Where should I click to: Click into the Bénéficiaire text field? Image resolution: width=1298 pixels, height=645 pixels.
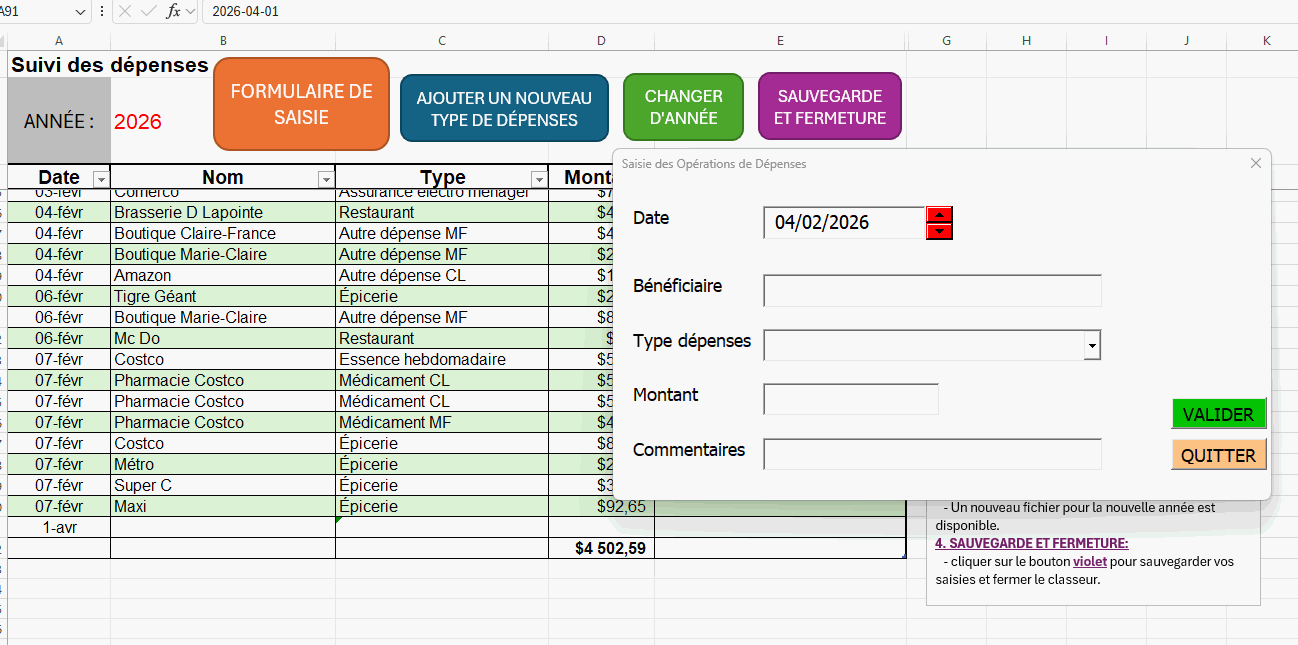pos(931,290)
